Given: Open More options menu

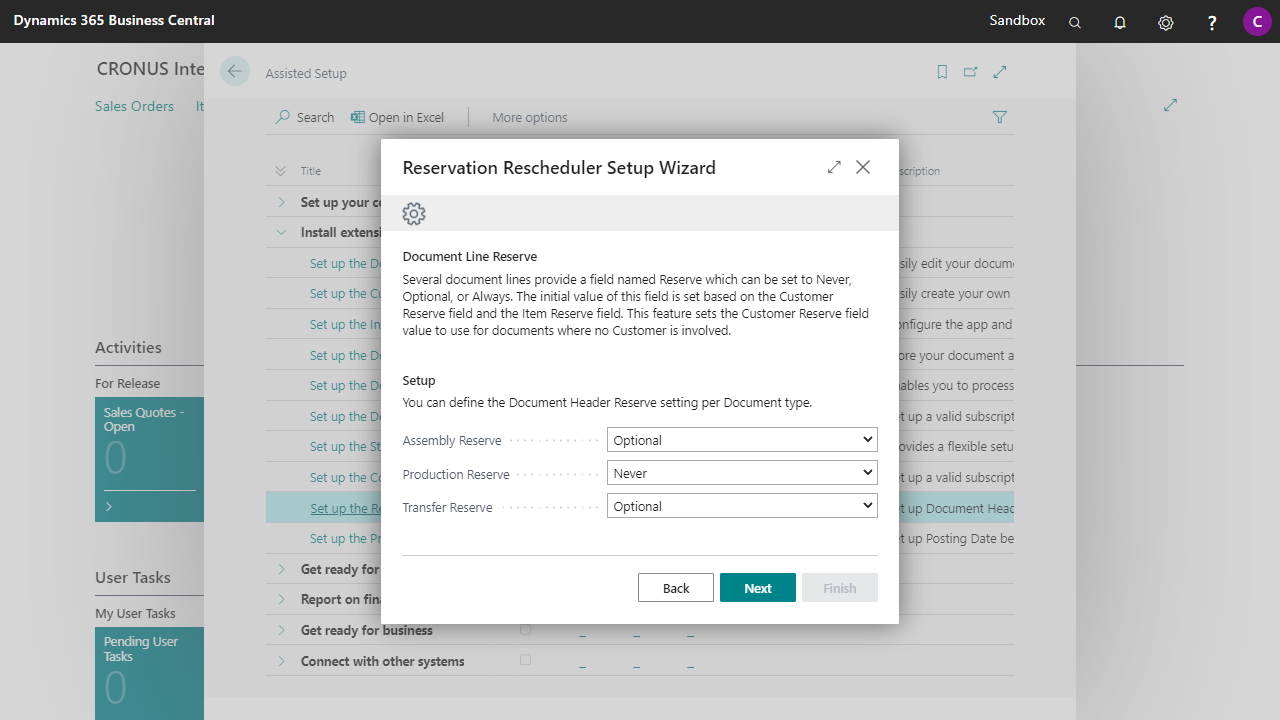Looking at the screenshot, I should click(x=529, y=117).
